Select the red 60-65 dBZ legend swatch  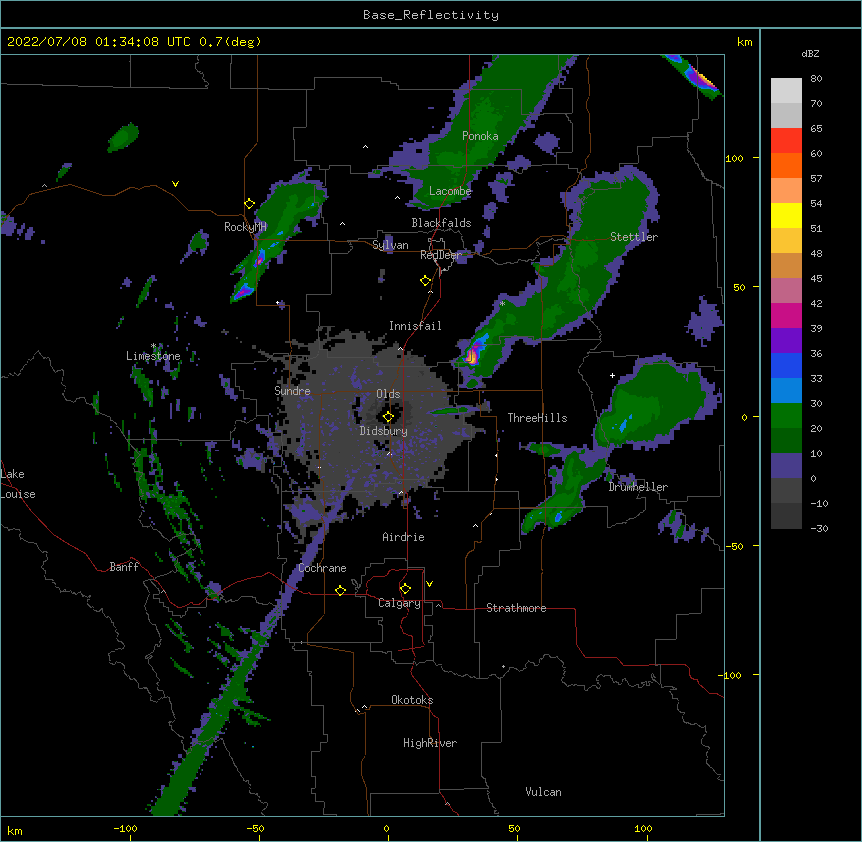click(786, 140)
